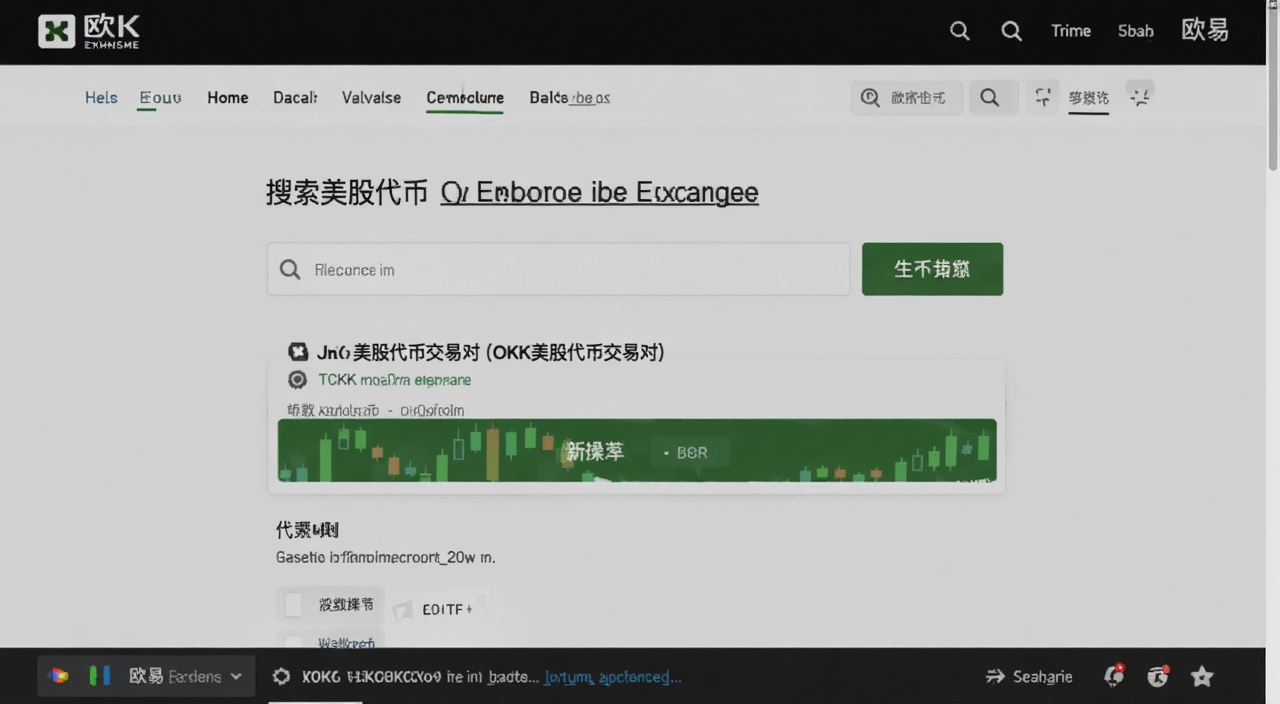Open the 美股代币交易对 result title

[490, 352]
